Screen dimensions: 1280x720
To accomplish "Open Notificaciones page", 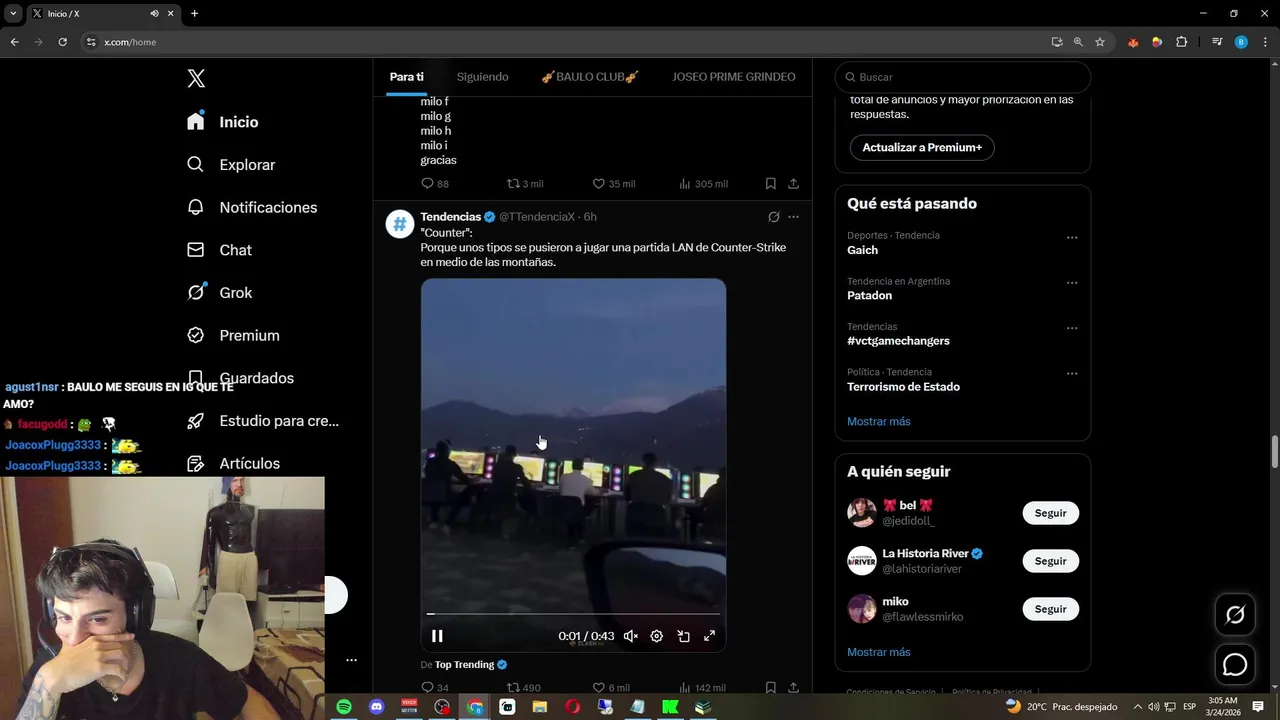I will (x=252, y=208).
